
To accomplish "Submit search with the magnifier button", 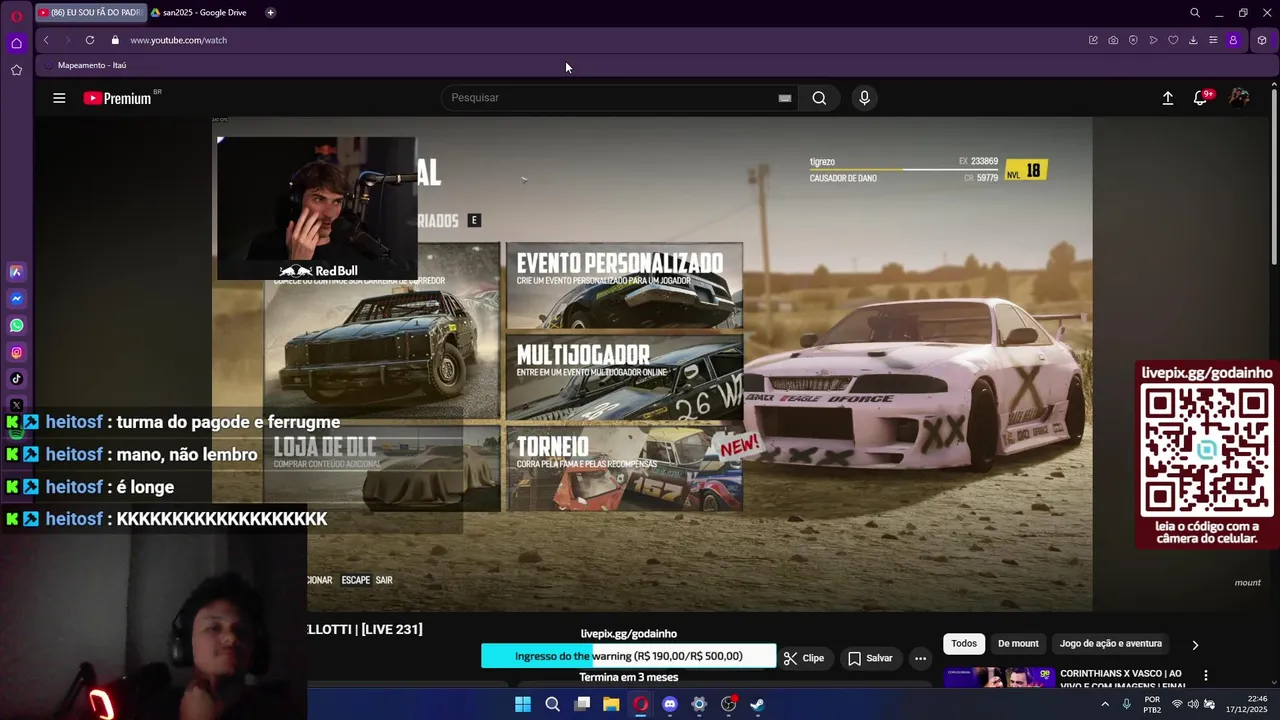I will pyautogui.click(x=819, y=98).
